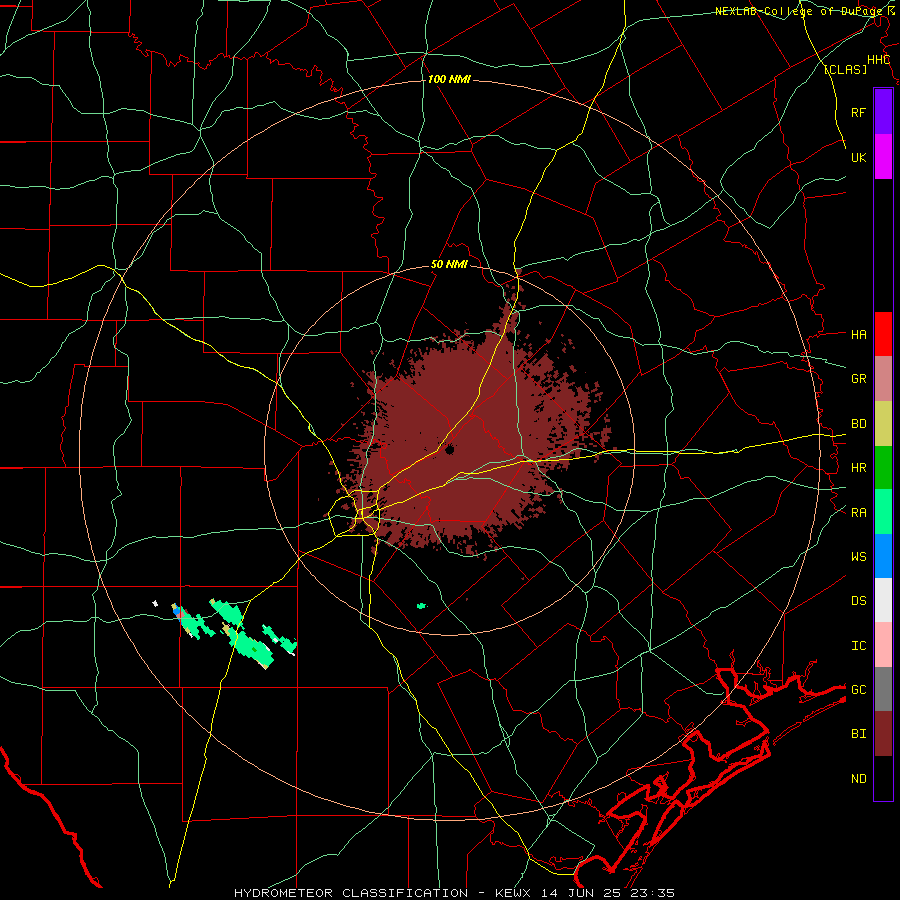Select the WS blue legend swatch

click(883, 556)
